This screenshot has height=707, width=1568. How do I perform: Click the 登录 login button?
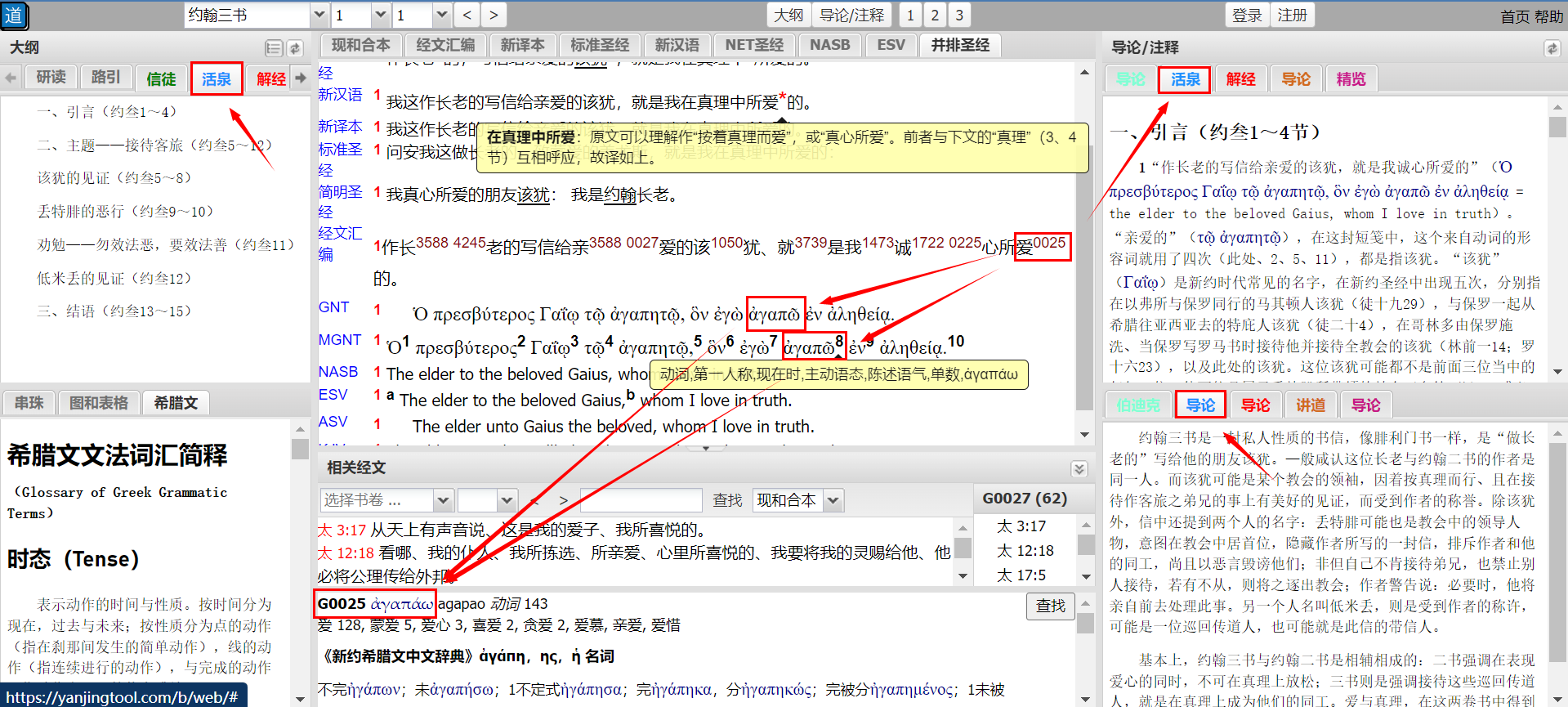click(1247, 15)
